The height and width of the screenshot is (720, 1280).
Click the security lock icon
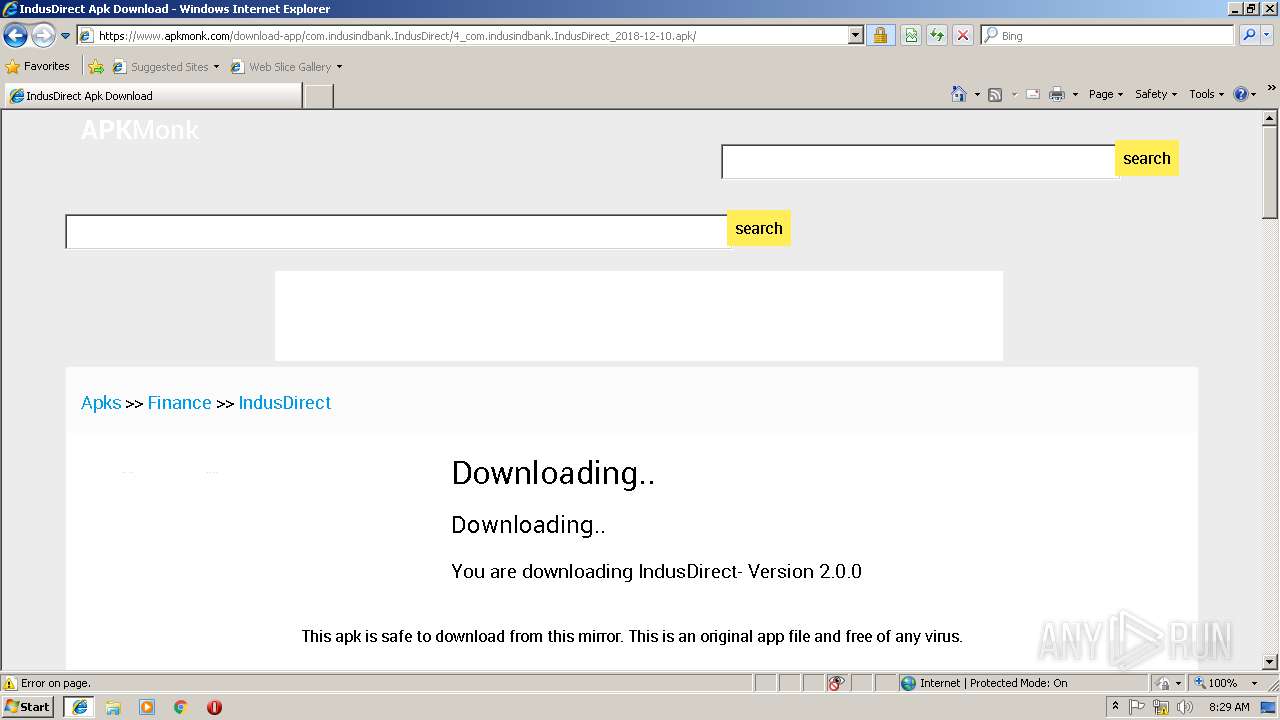click(x=880, y=36)
